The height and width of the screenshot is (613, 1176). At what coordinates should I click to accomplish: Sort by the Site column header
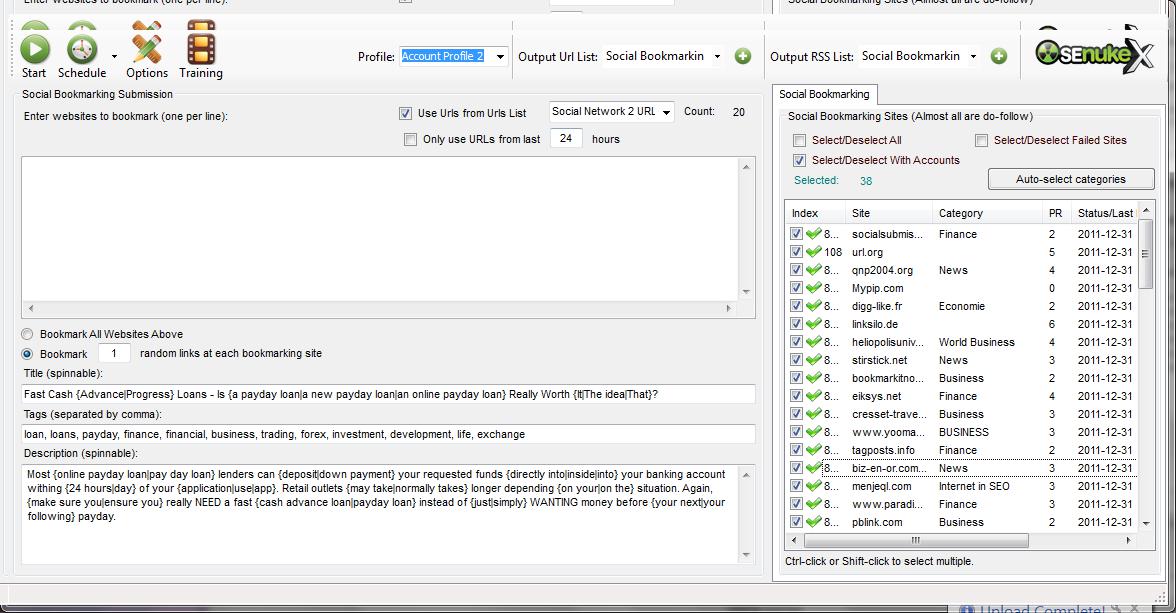click(889, 213)
